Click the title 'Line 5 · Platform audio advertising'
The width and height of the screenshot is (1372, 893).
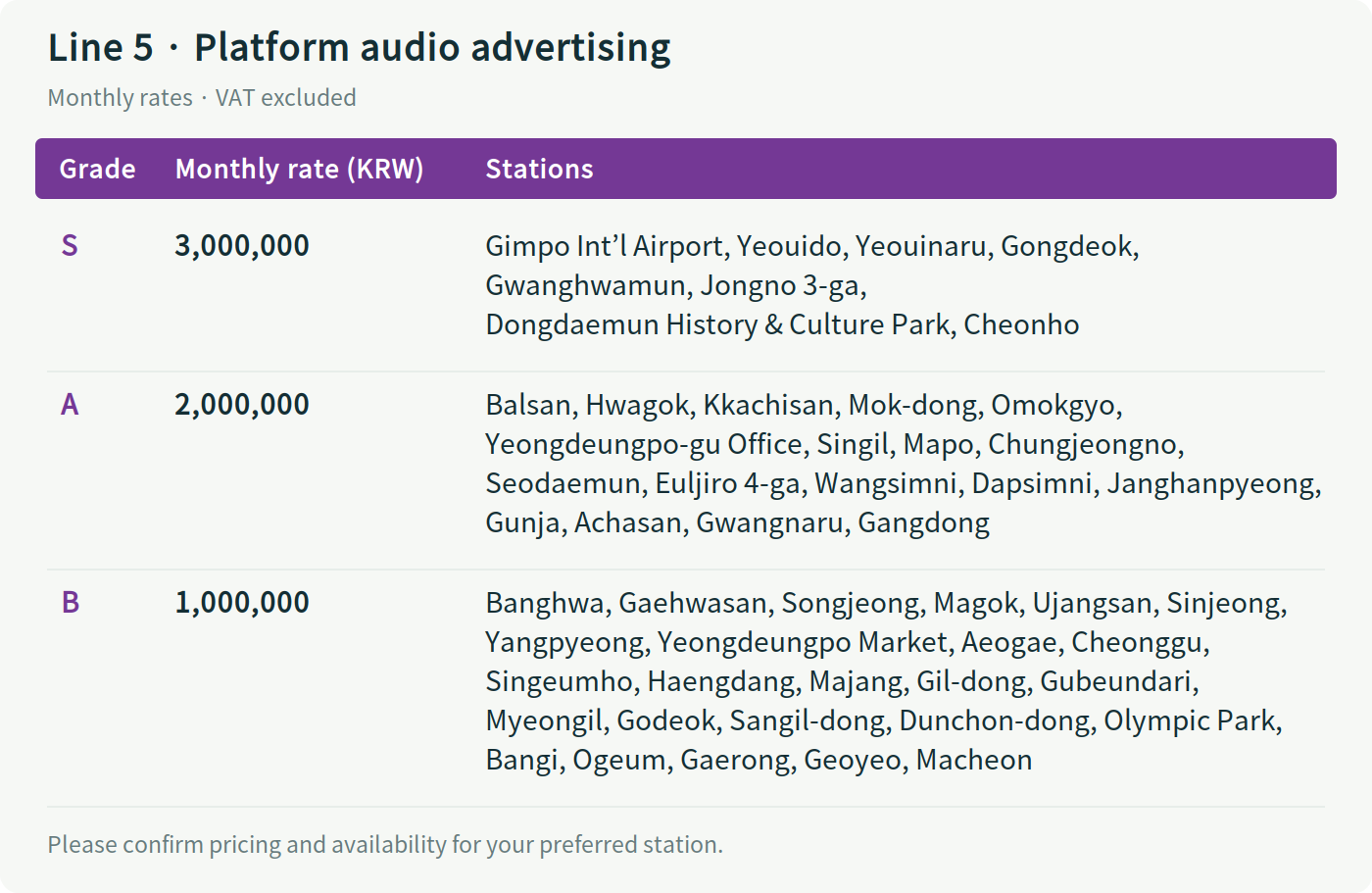pyautogui.click(x=360, y=47)
